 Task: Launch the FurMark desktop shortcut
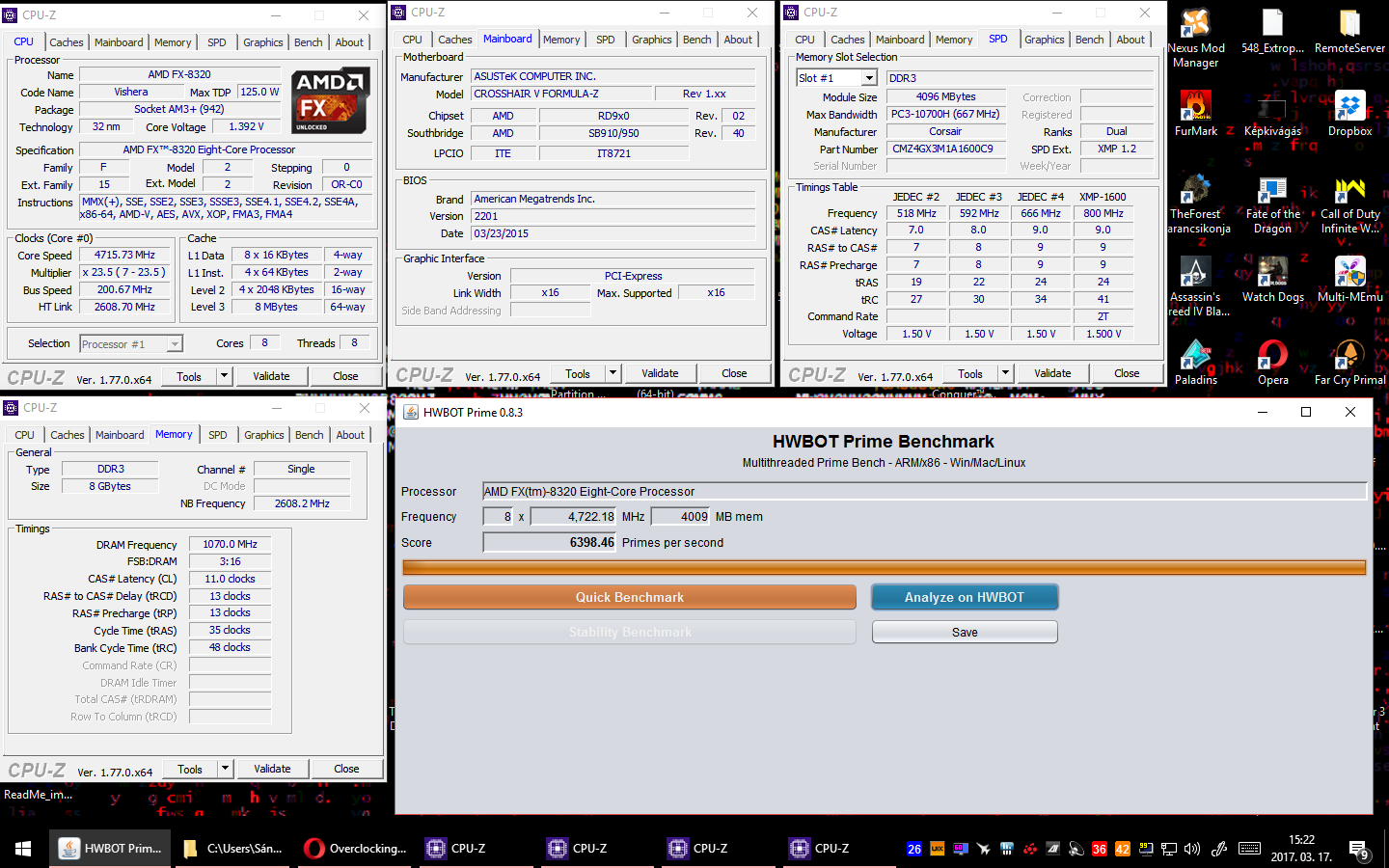(1196, 114)
